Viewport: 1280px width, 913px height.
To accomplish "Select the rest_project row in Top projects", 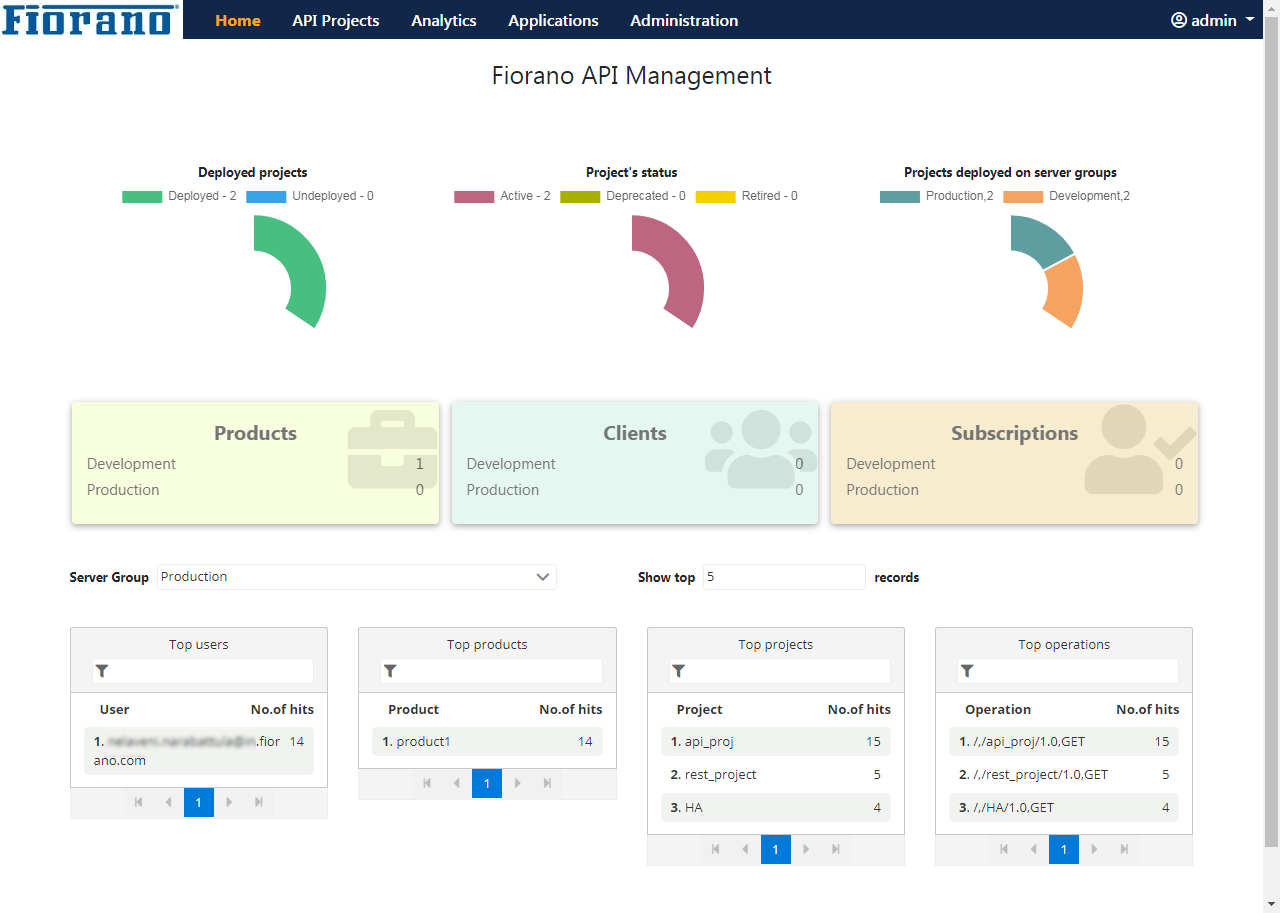I will (x=776, y=775).
